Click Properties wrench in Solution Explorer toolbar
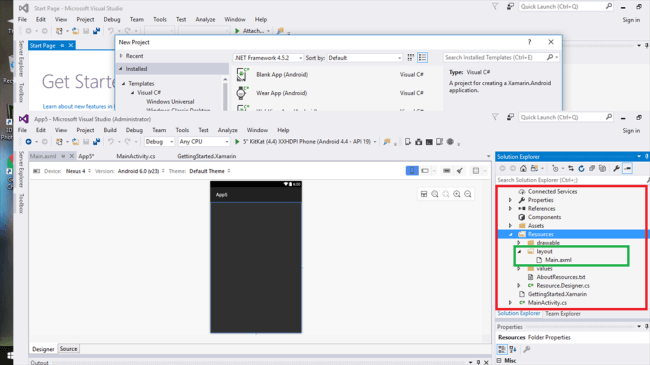This screenshot has width=650, height=365. 616,168
